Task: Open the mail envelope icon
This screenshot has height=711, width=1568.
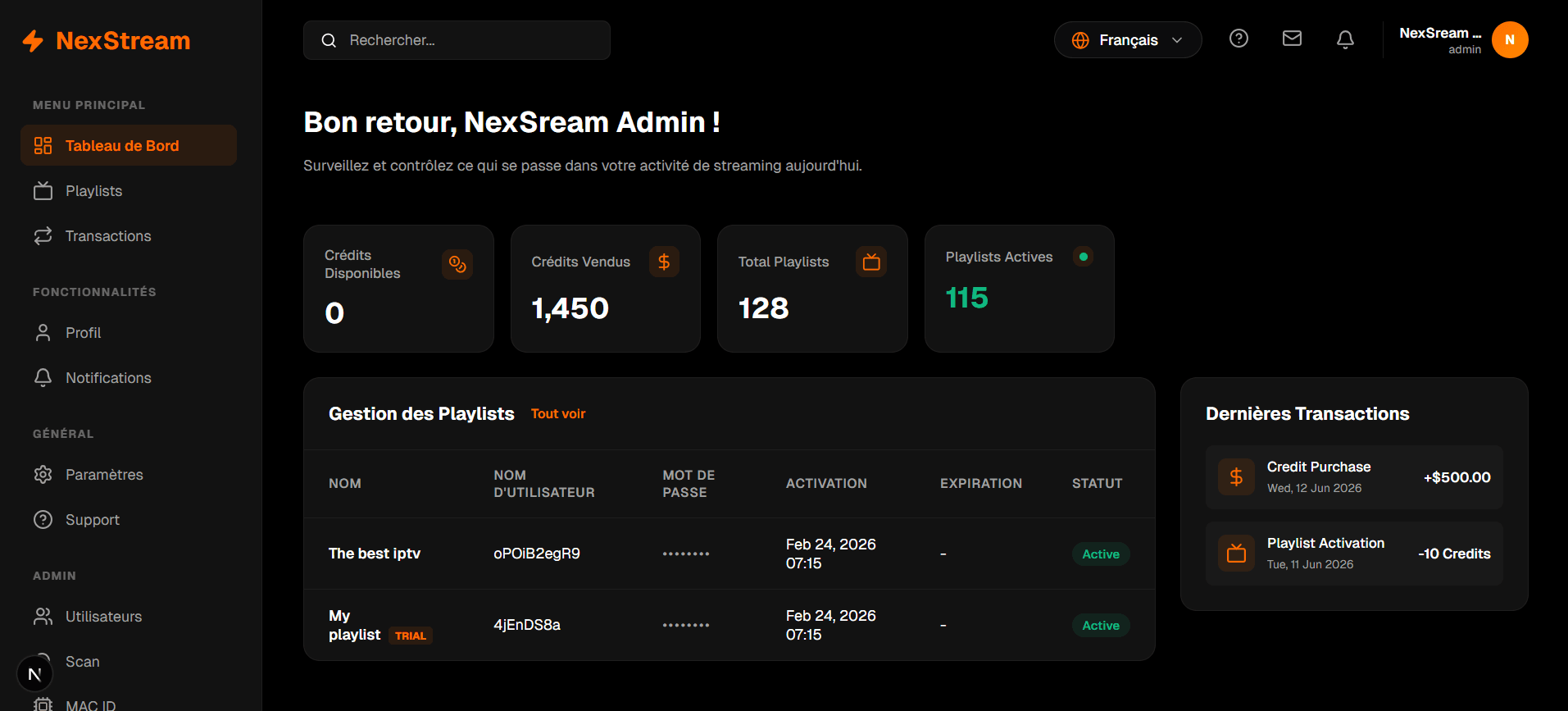Action: pyautogui.click(x=1292, y=39)
